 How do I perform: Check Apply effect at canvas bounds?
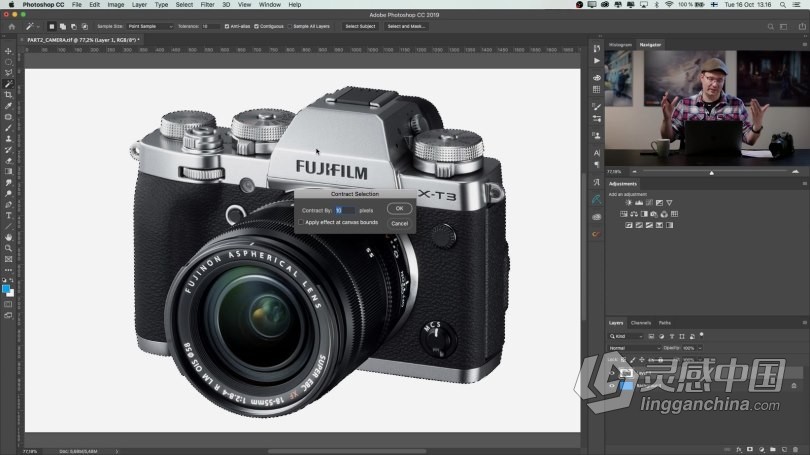pyautogui.click(x=301, y=222)
